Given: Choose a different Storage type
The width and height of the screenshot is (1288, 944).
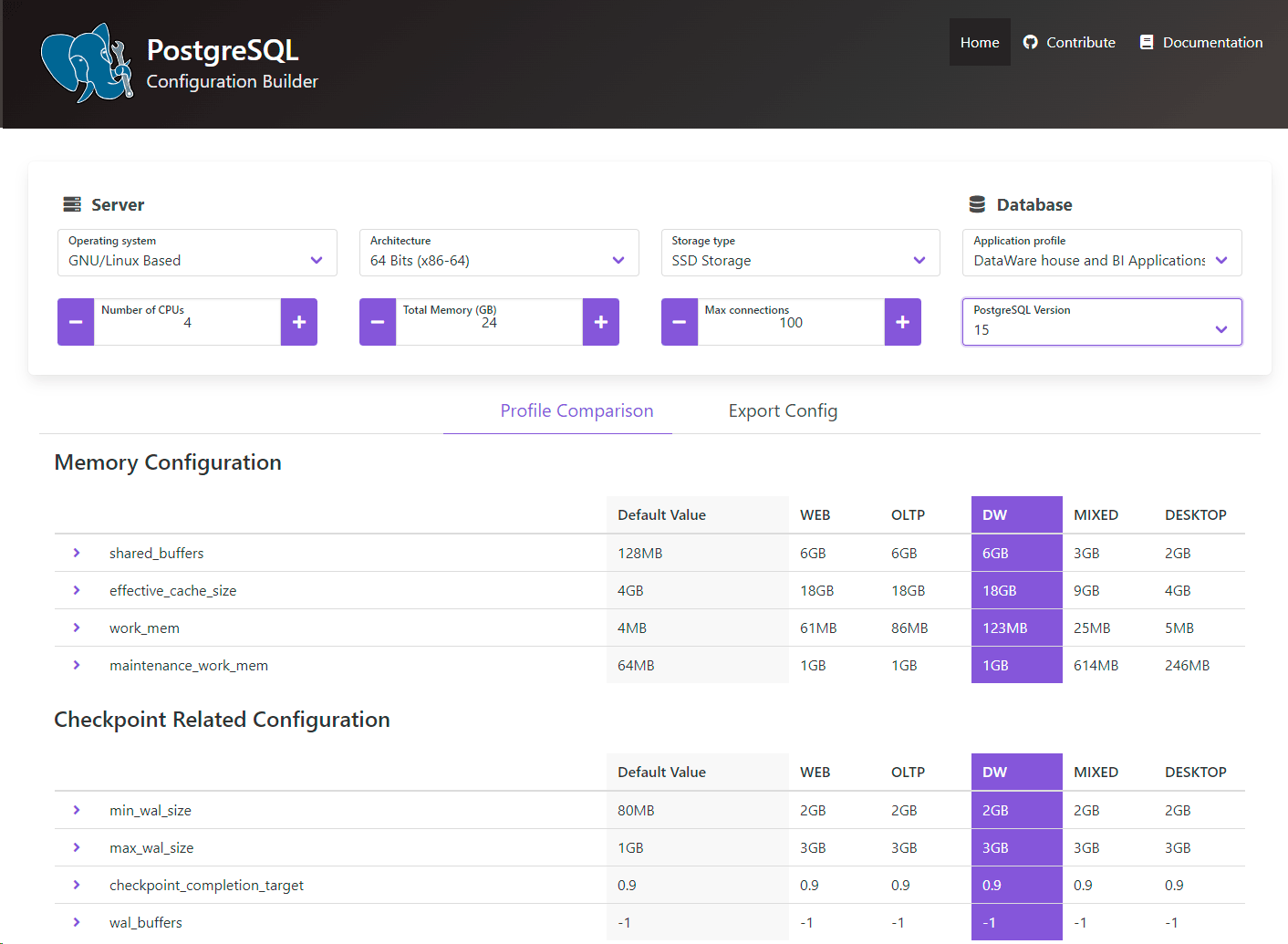Looking at the screenshot, I should pyautogui.click(x=800, y=253).
